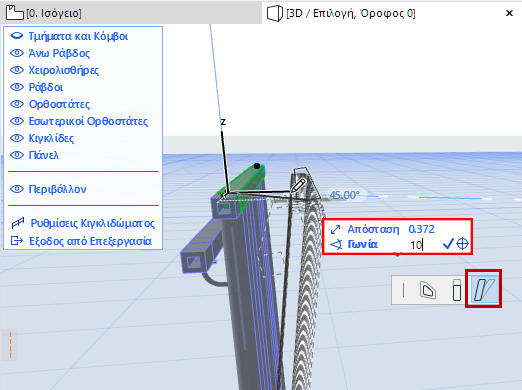522x390 pixels.
Task: Toggle Εσωτερικοί Ορθοστάτες visibility eye
Action: click(x=17, y=121)
